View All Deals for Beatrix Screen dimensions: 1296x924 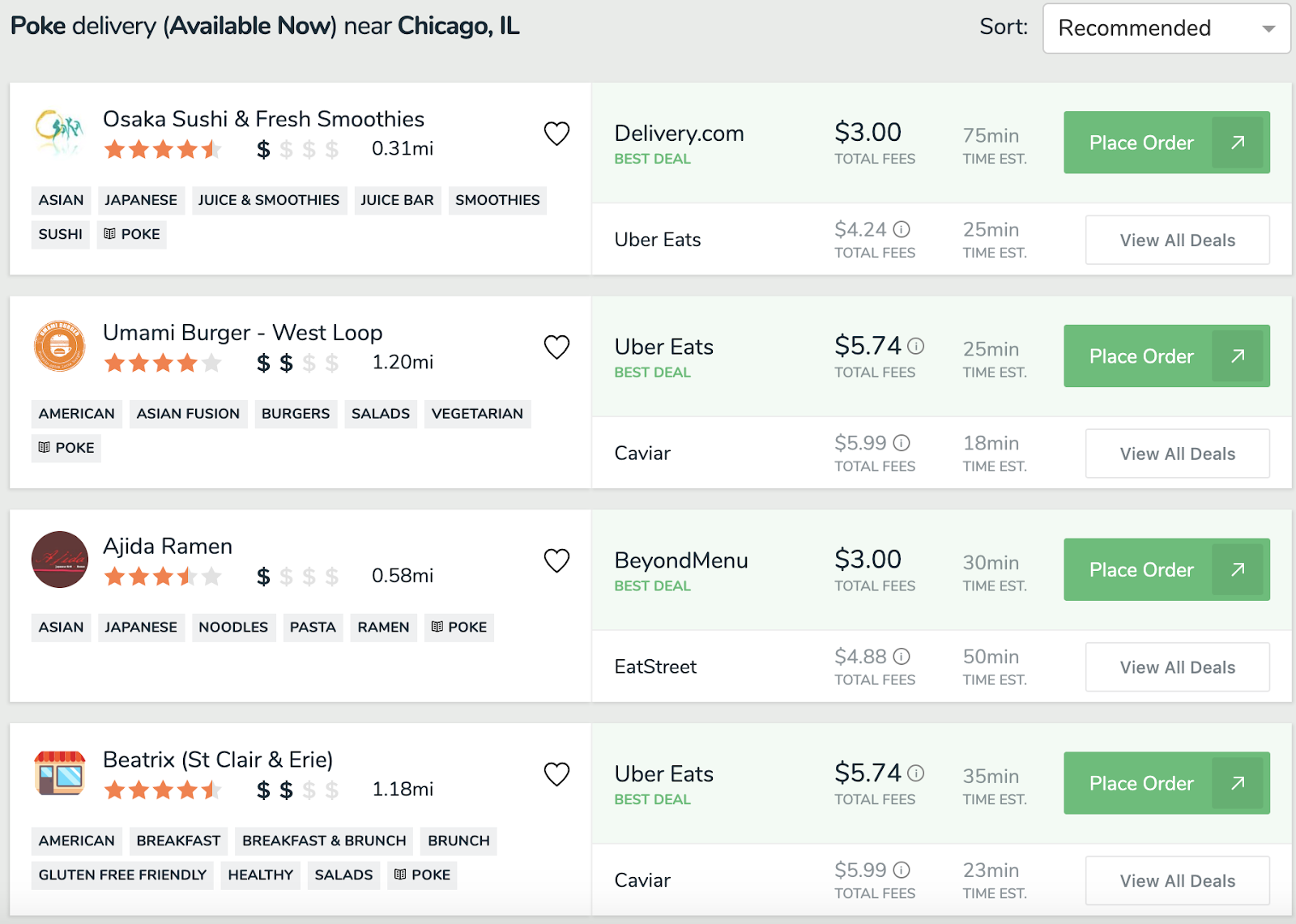pyautogui.click(x=1177, y=880)
